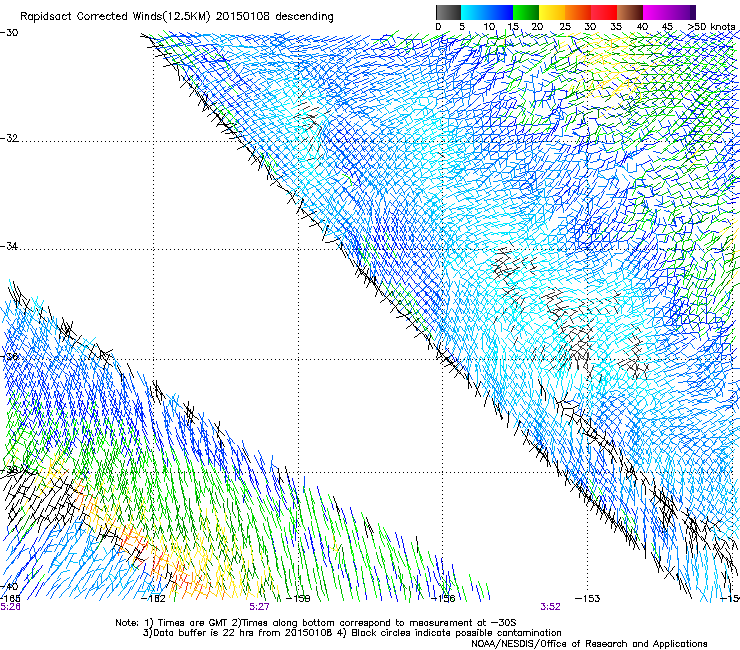Click the red 30-35 knots legend color

(604, 12)
